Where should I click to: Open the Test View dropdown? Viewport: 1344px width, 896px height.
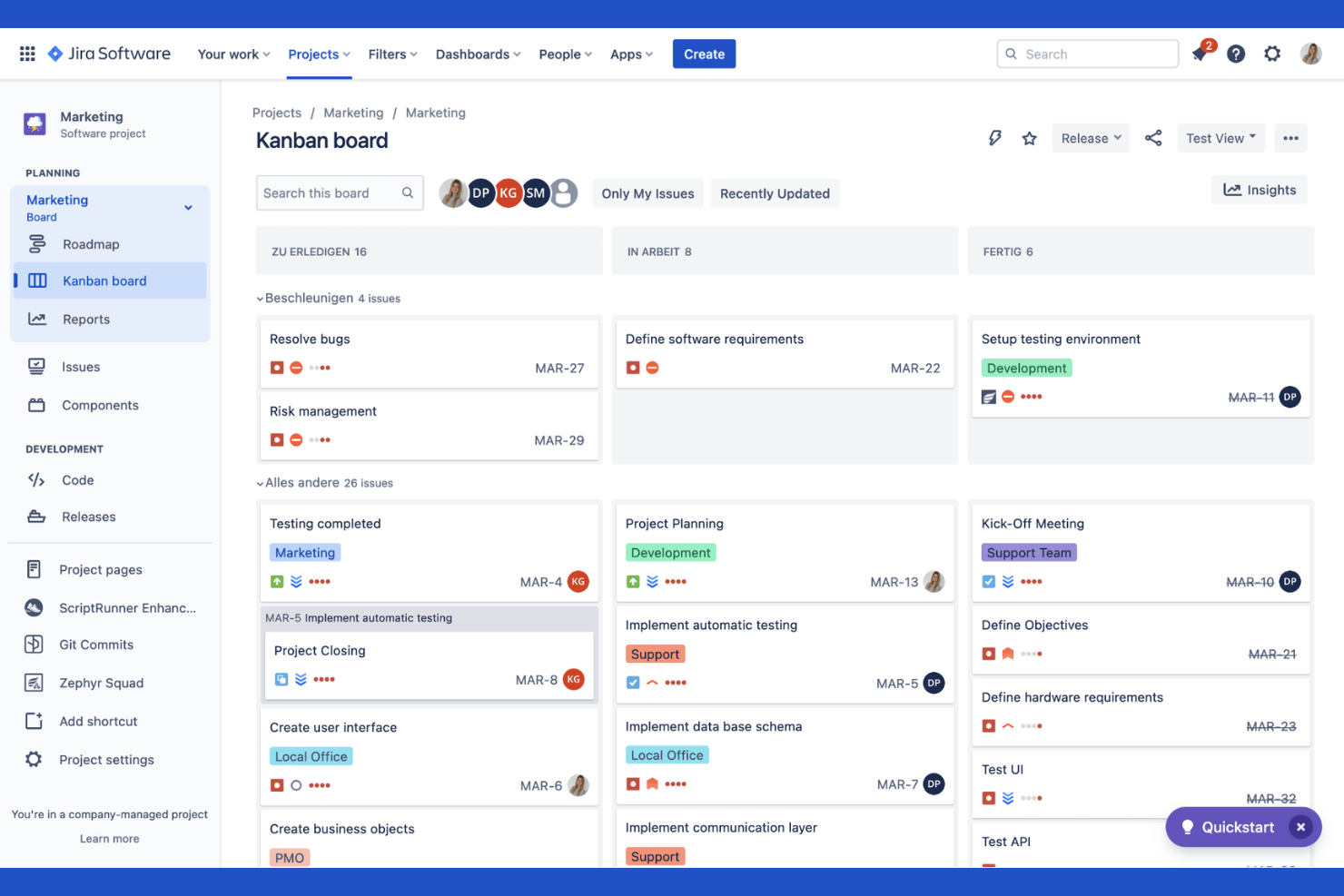pyautogui.click(x=1220, y=137)
